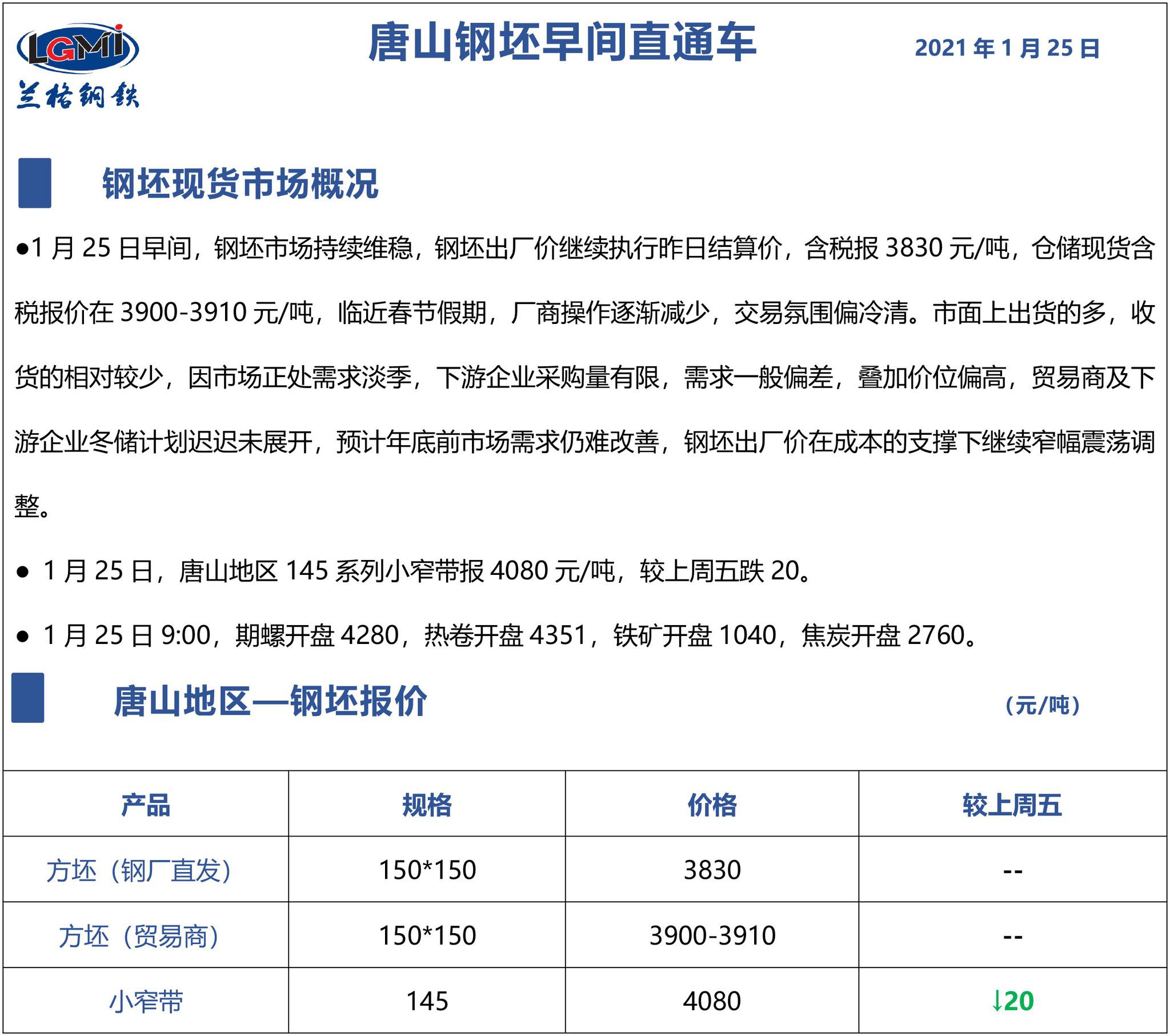Select the 钢坯现货市场概况 section heading
This screenshot has width=1170, height=1036.
(241, 184)
